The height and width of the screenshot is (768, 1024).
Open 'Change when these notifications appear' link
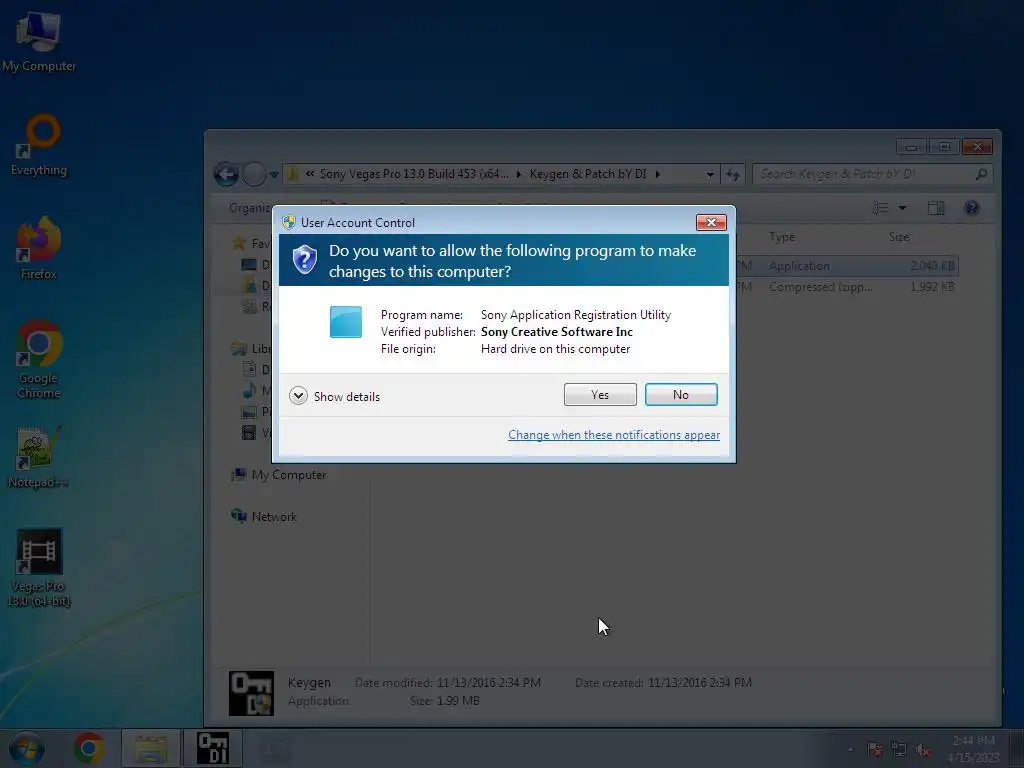click(x=614, y=435)
